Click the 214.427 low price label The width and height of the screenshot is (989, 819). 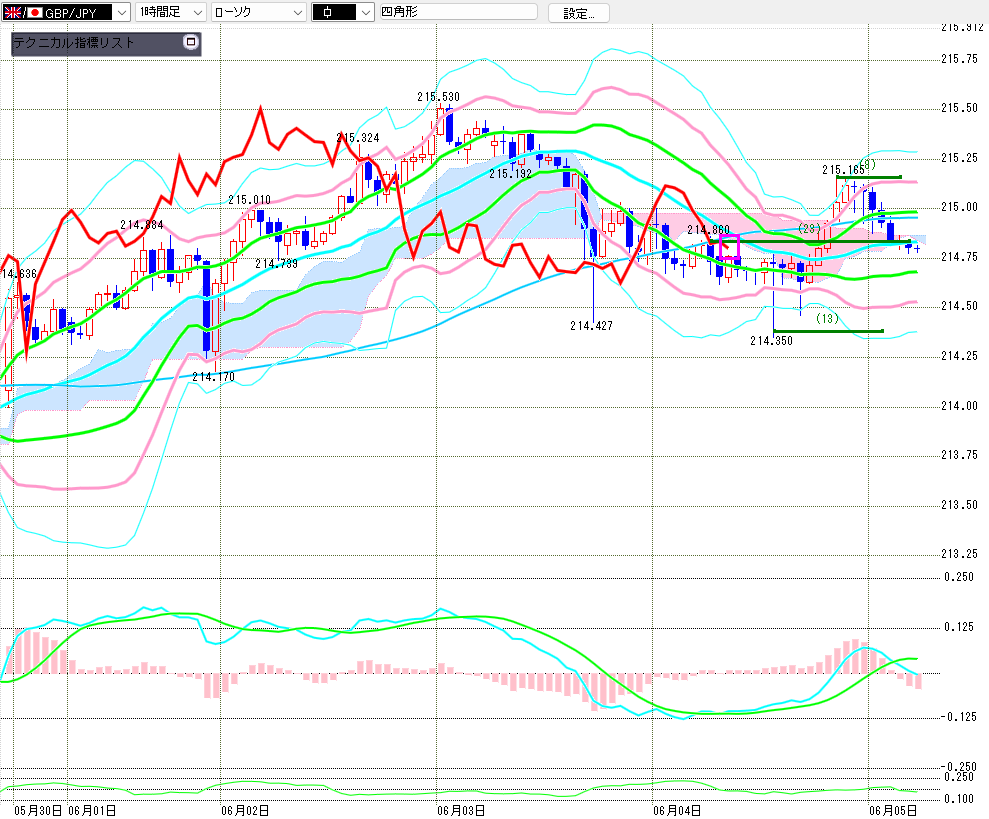(x=591, y=326)
